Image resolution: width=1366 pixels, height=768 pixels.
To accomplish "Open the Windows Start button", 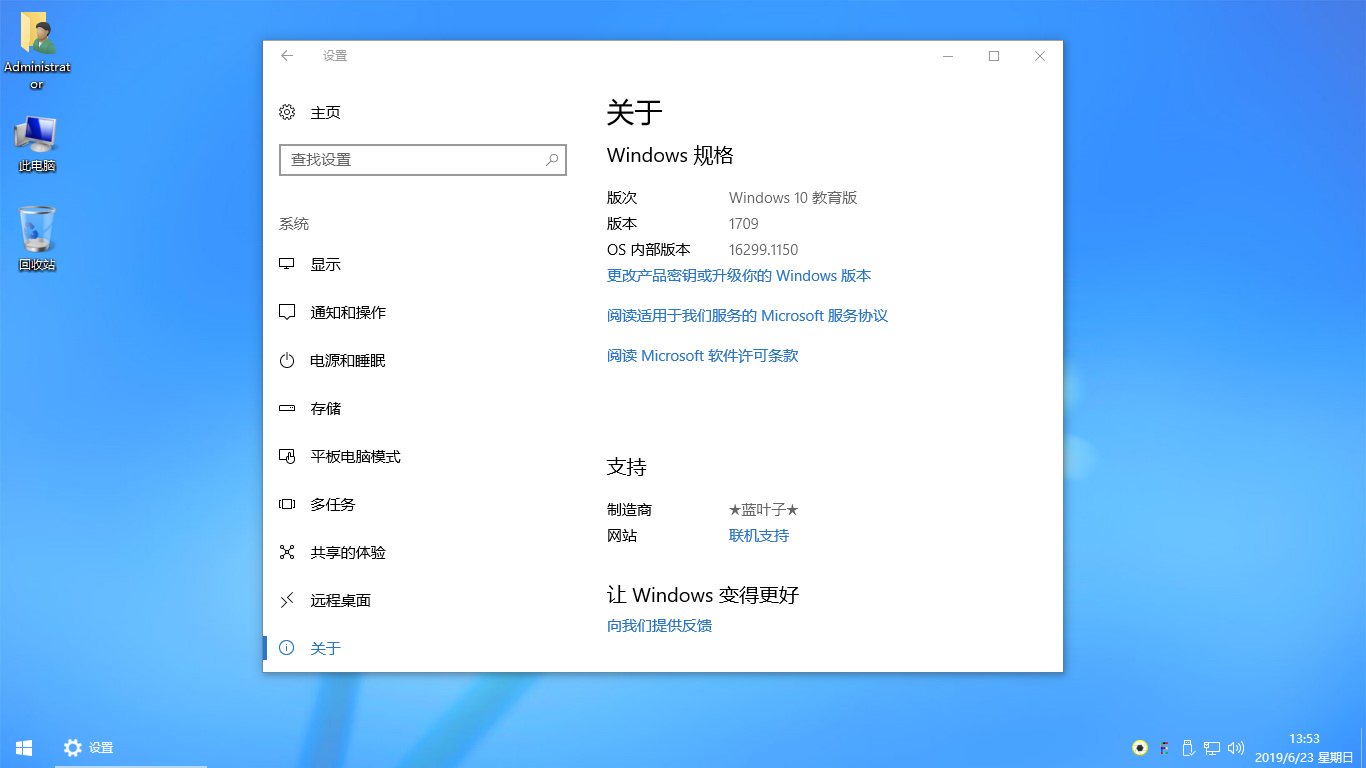I will coord(24,748).
